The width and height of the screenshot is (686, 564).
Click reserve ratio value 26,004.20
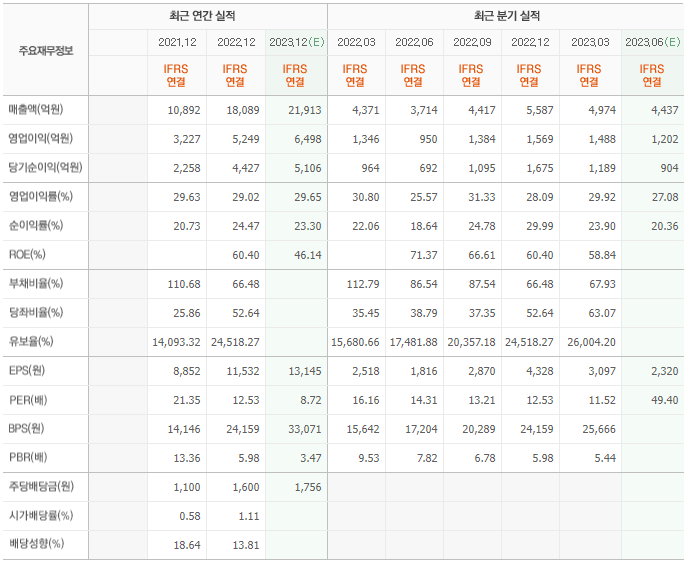click(591, 342)
